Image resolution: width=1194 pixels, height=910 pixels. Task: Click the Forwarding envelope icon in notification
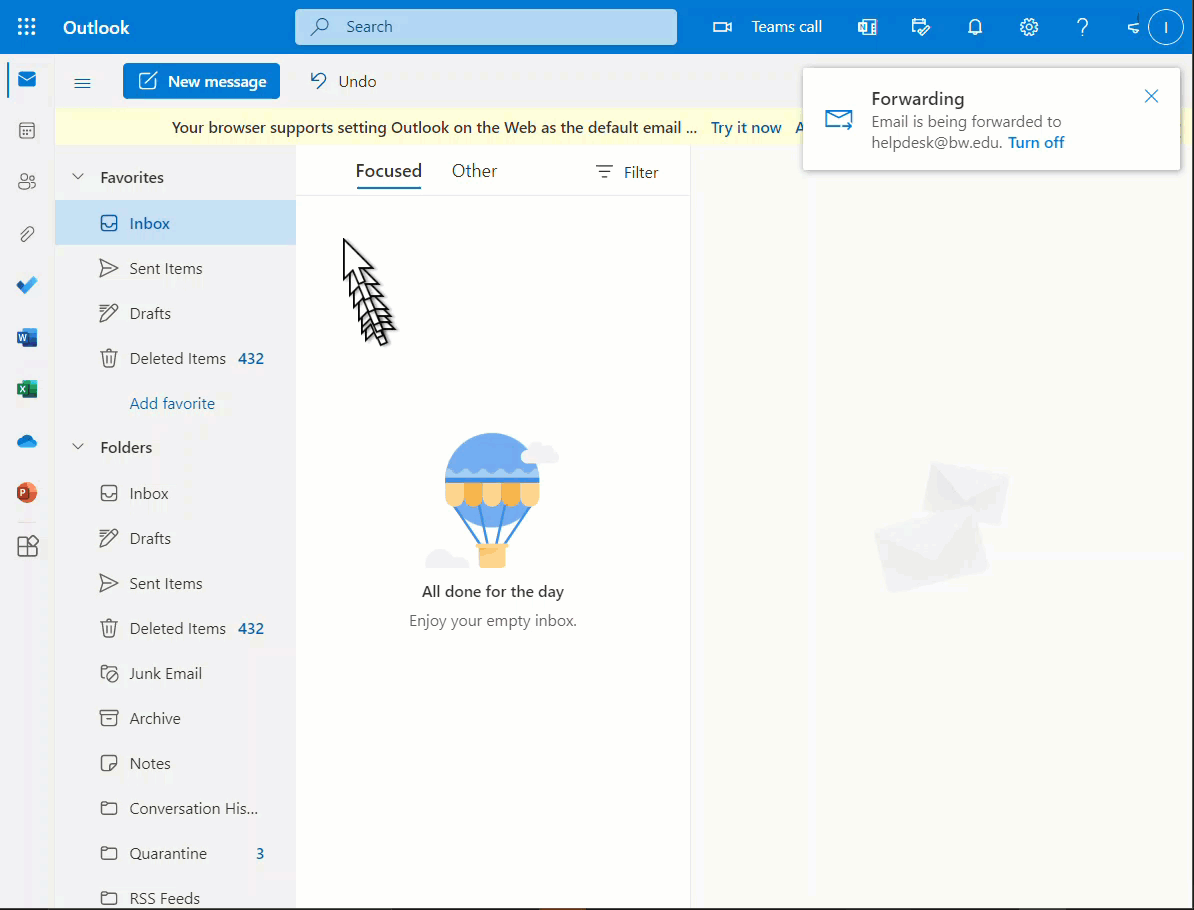click(x=838, y=120)
